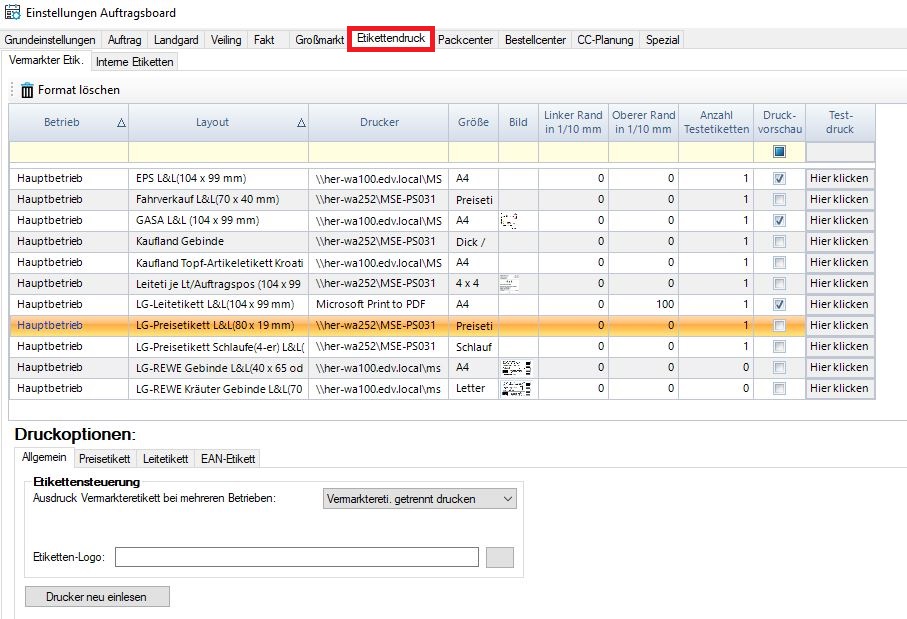The width and height of the screenshot is (907, 619).
Task: Click the LG-REWE Kräuter row image thumbnail
Action: tap(517, 388)
